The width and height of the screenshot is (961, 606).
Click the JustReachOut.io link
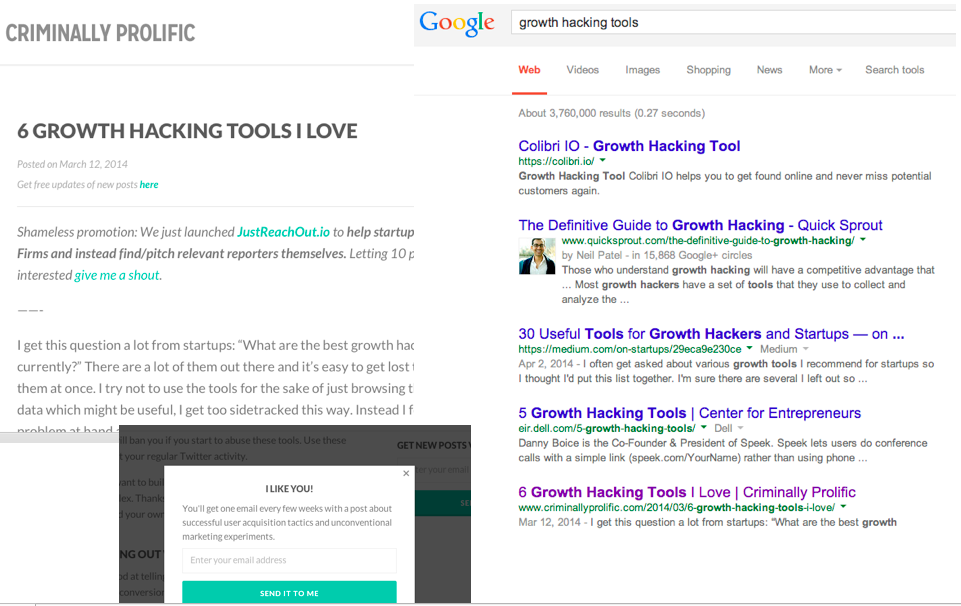[283, 232]
